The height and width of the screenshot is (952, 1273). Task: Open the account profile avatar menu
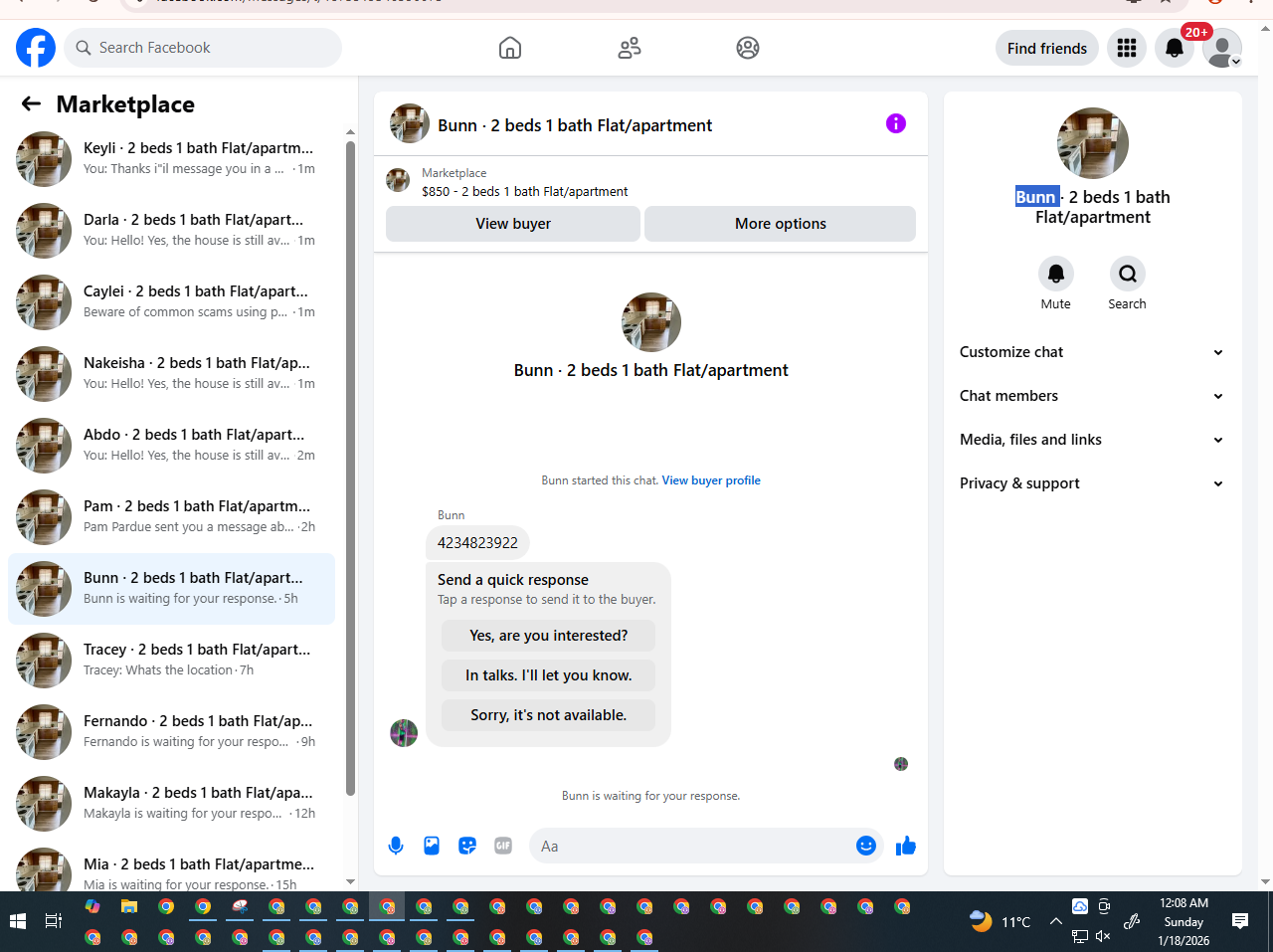[1222, 48]
